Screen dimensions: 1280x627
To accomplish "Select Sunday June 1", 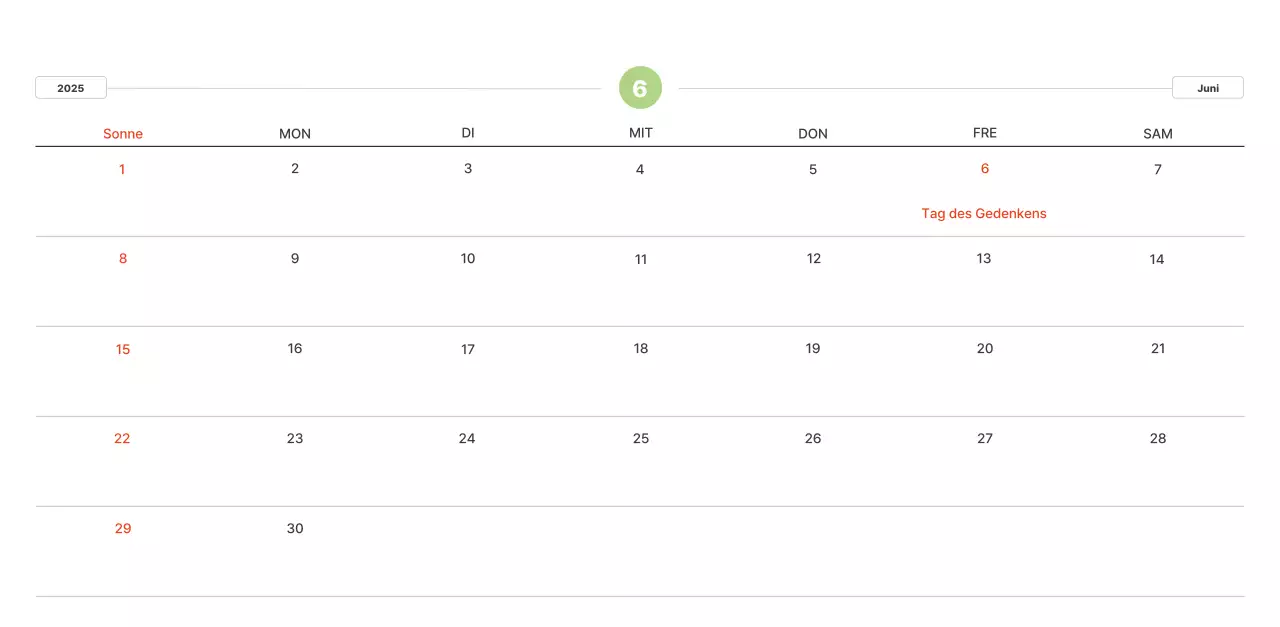I will point(122,169).
